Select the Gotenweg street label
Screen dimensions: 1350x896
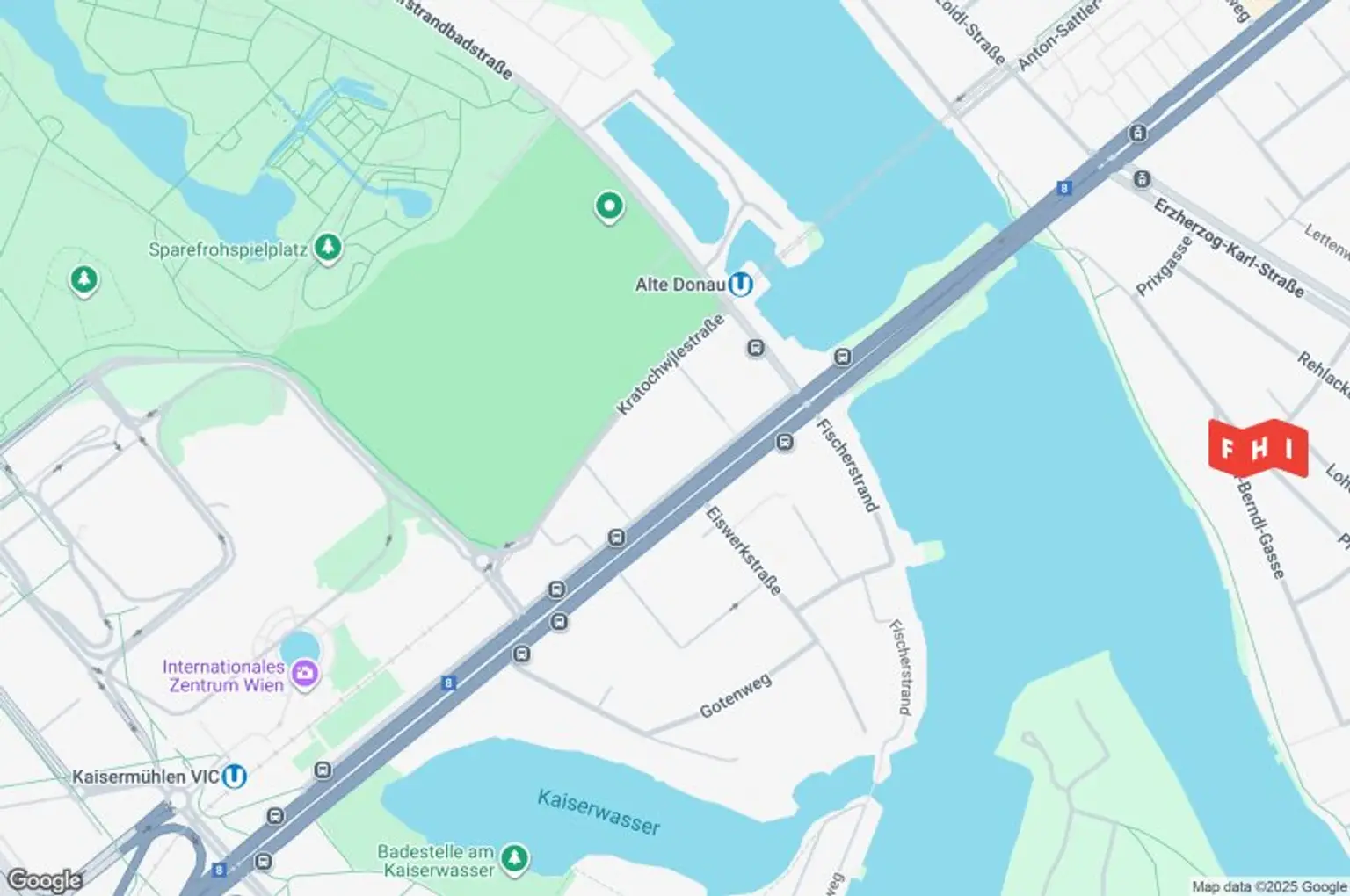click(x=736, y=696)
